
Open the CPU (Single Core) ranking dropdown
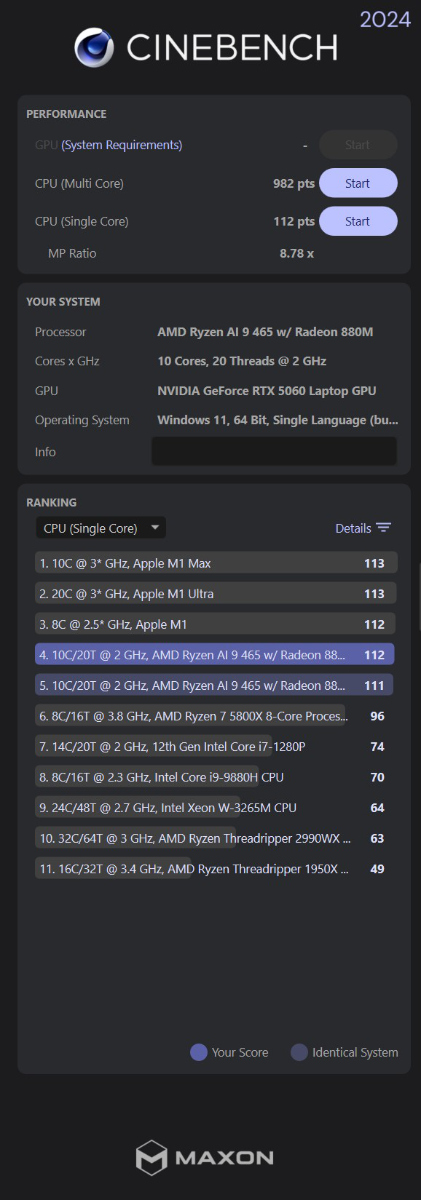pyautogui.click(x=101, y=528)
